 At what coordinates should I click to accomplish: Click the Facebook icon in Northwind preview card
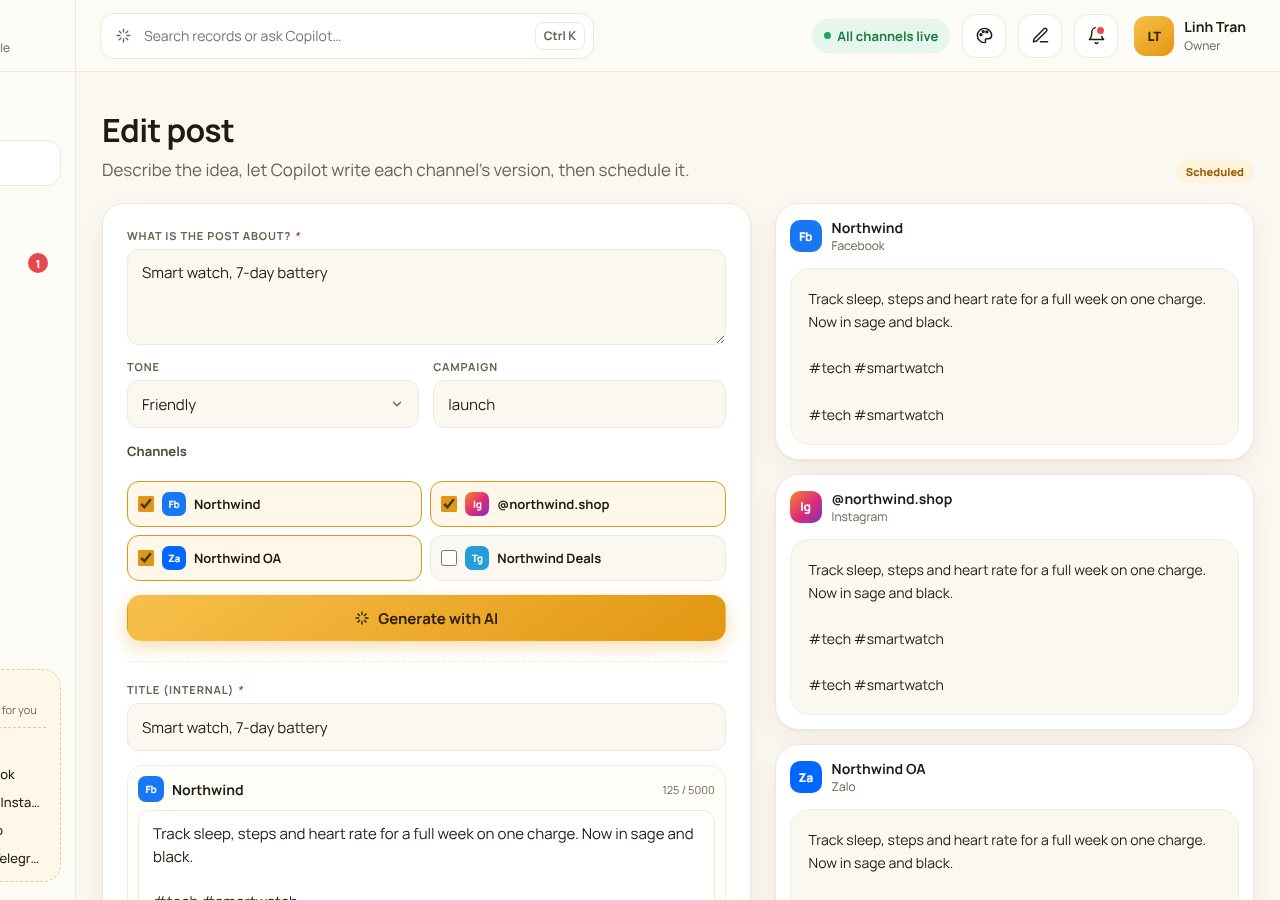806,236
